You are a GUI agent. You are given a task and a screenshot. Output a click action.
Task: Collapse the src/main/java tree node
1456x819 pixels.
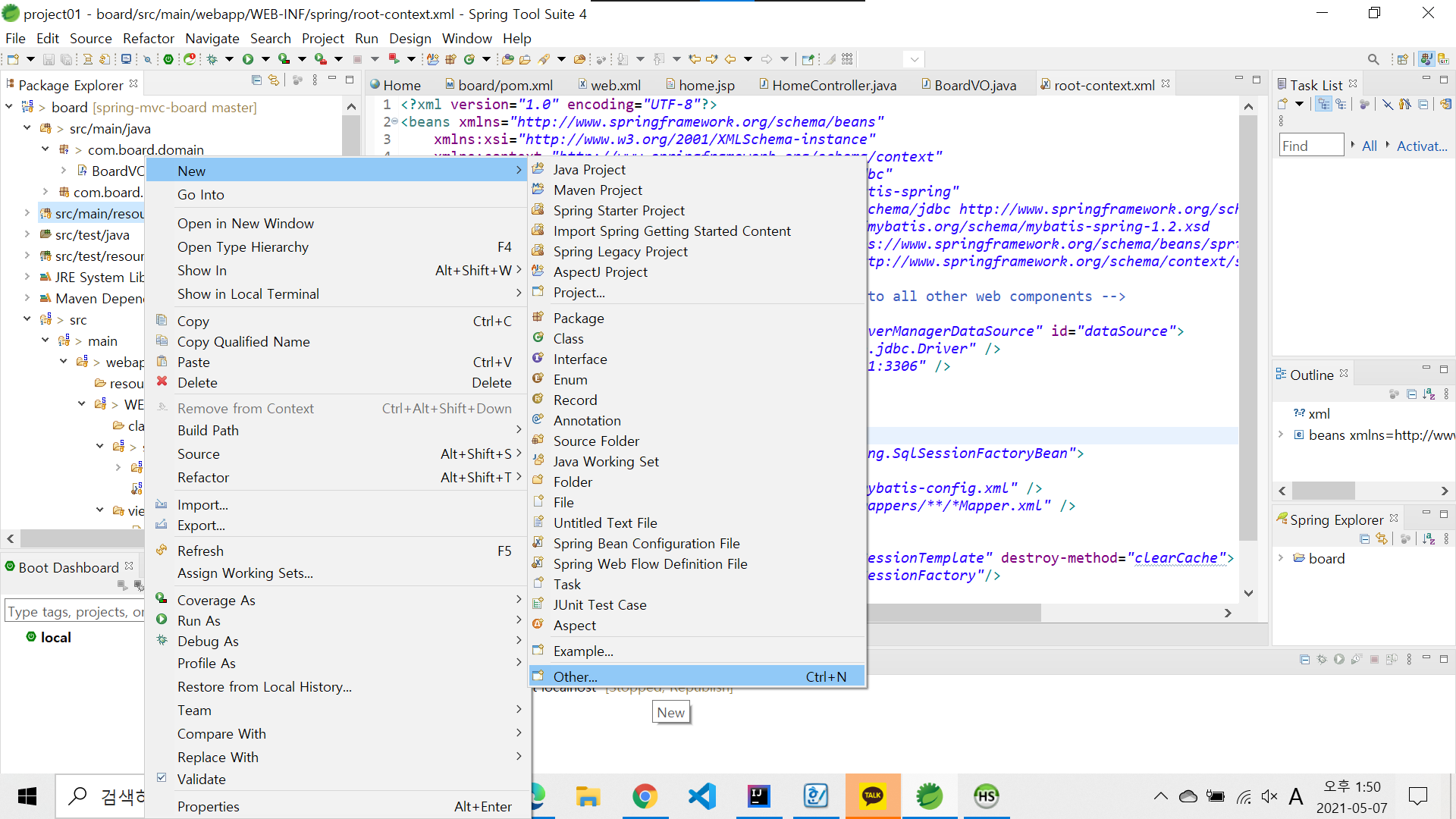tap(27, 128)
